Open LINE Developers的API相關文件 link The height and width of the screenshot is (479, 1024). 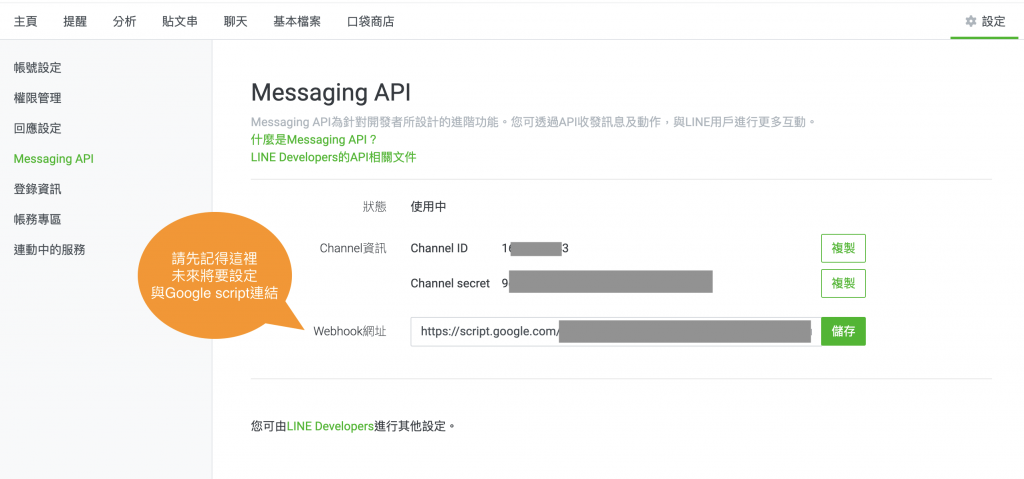334,157
